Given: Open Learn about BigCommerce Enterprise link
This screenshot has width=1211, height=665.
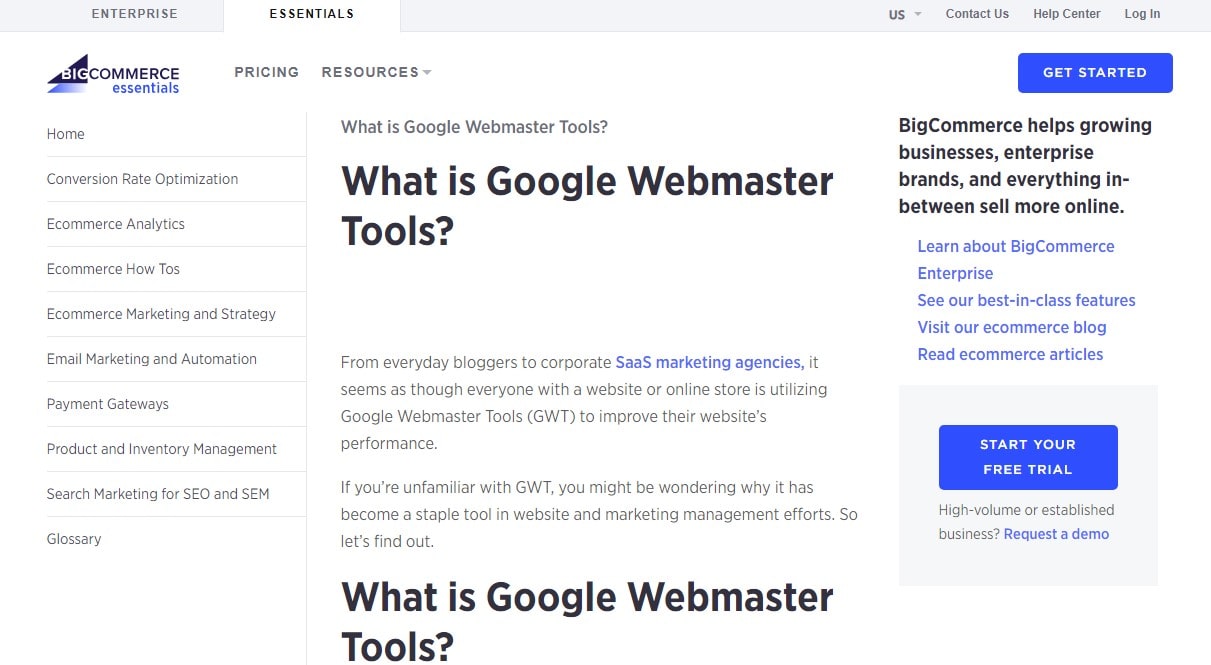Looking at the screenshot, I should tap(1016, 260).
